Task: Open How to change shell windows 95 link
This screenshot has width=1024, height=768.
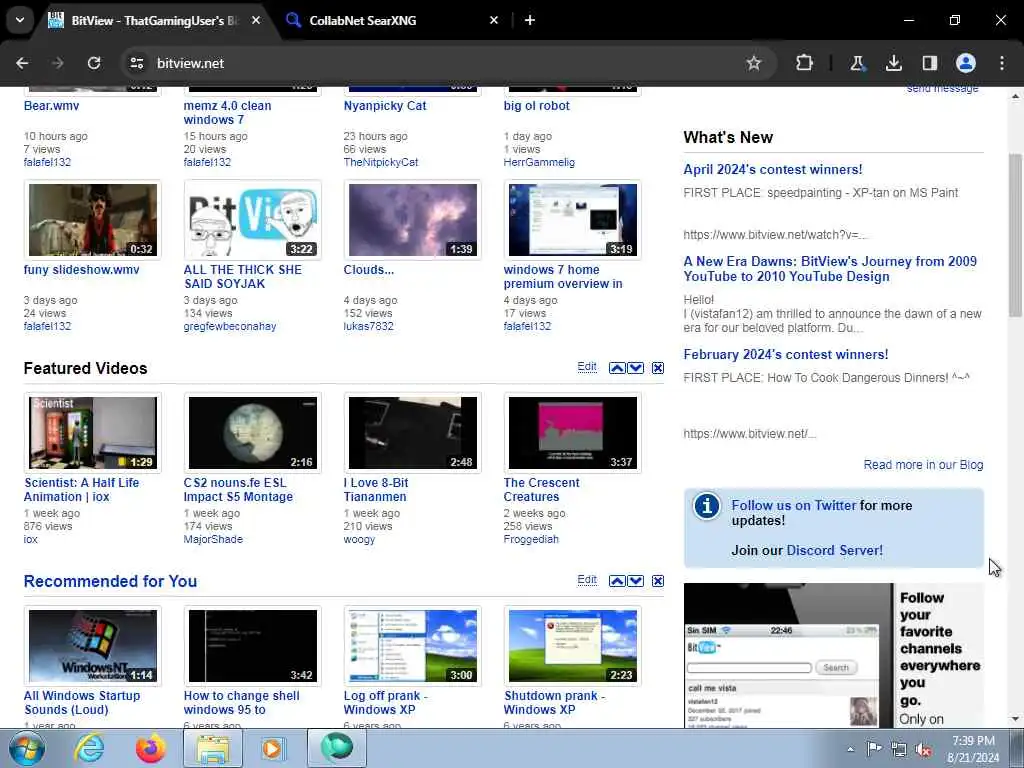Action: (242, 703)
